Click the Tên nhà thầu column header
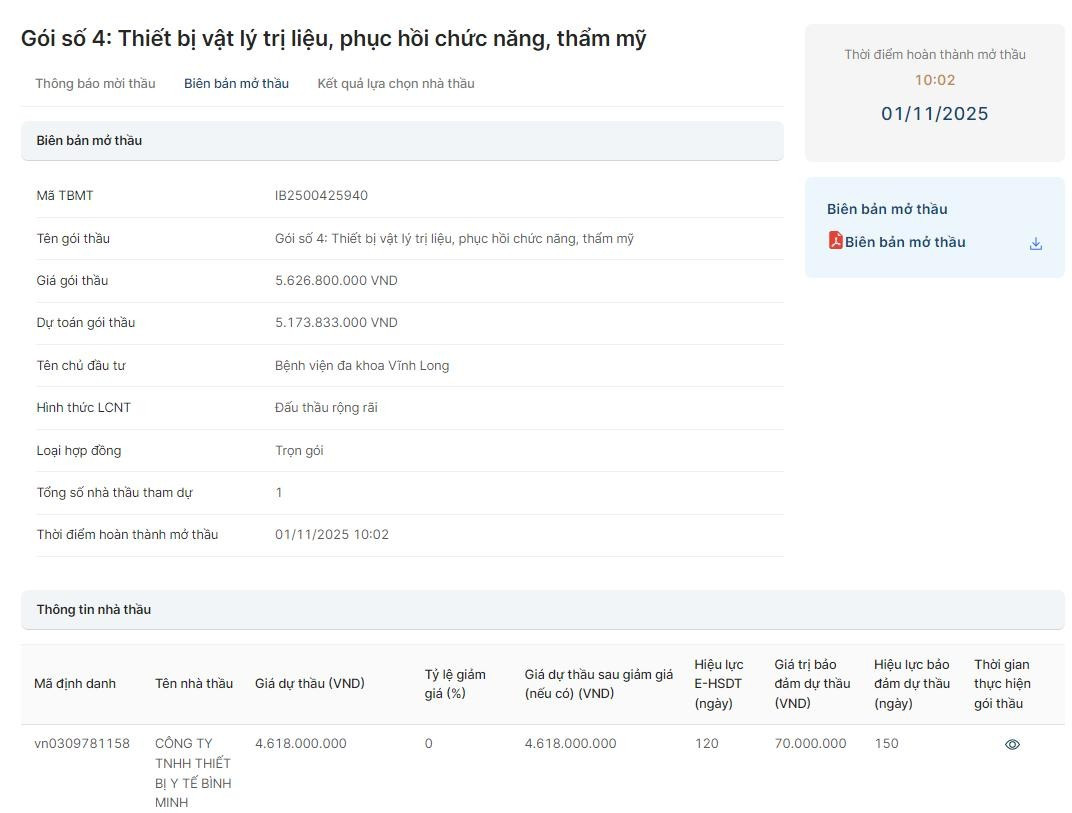The image size is (1072, 813). [x=194, y=684]
